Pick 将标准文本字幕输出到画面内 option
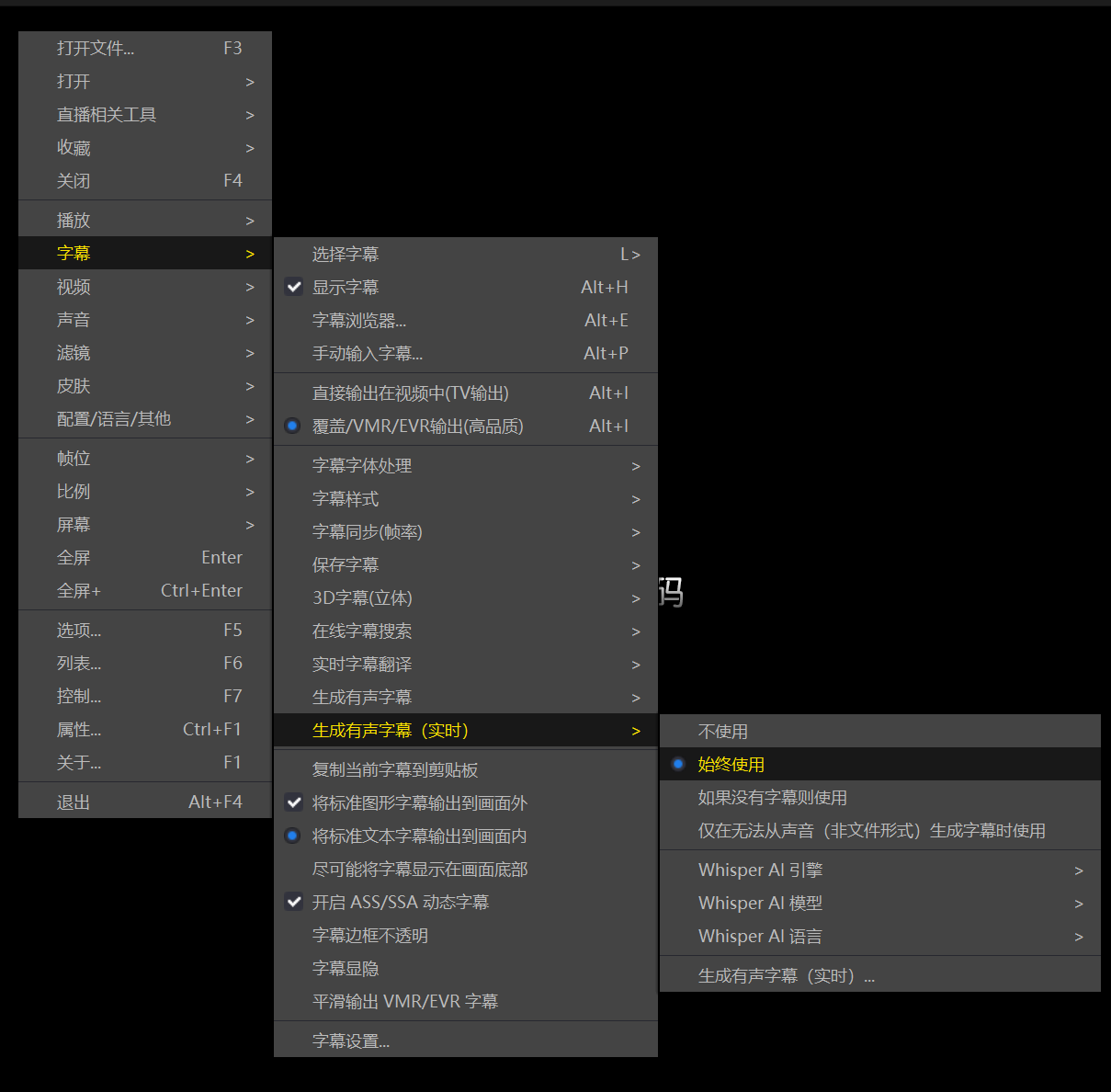Screen dimensions: 1111x1092 [x=419, y=836]
